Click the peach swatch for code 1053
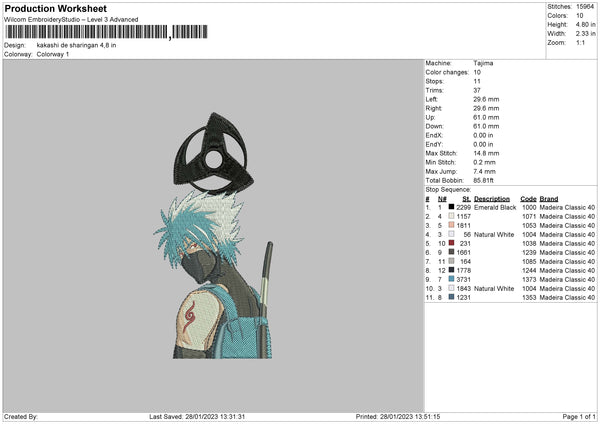Viewport: 600px width, 424px height. pos(452,225)
